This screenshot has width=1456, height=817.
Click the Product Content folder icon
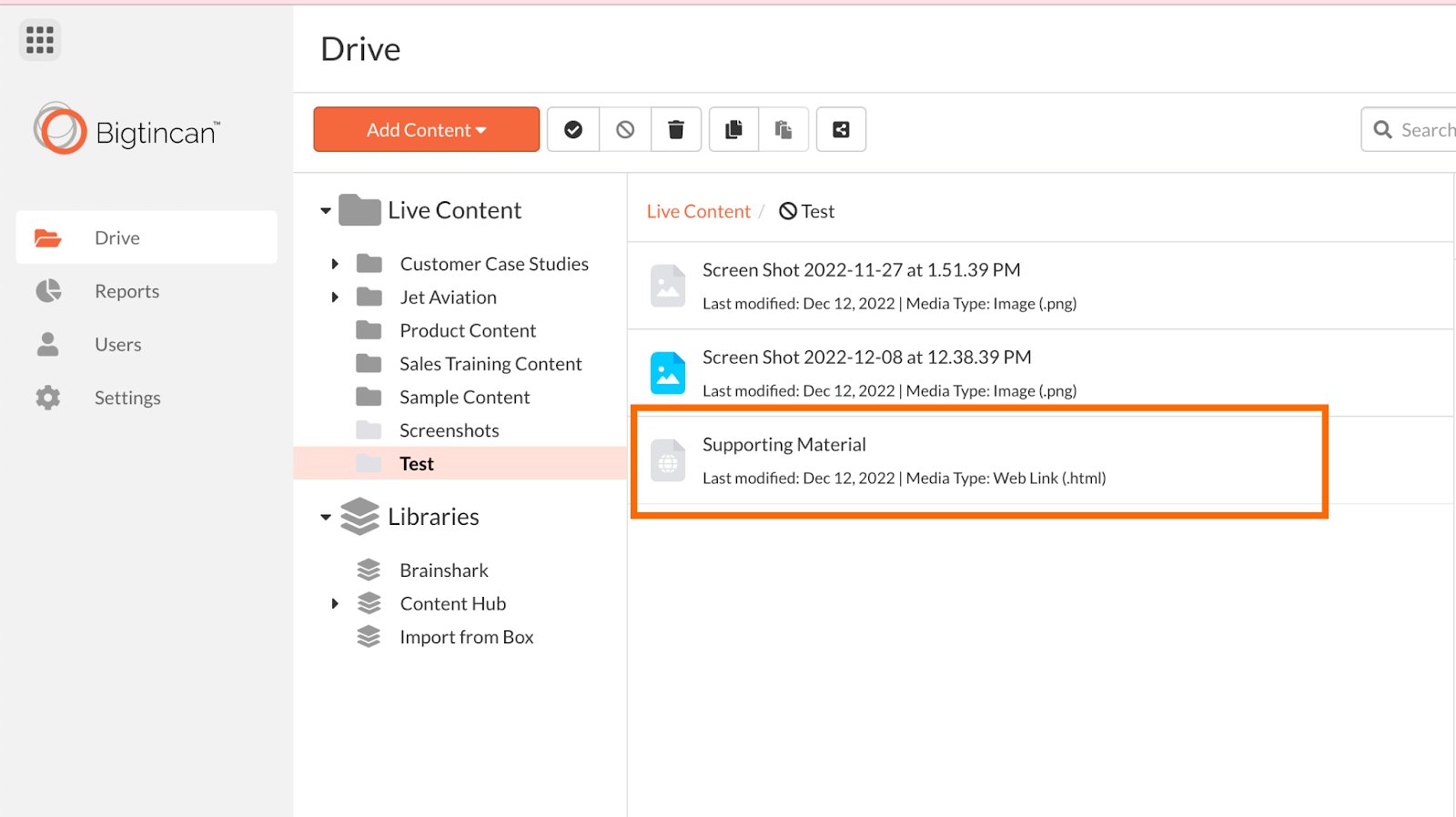click(369, 330)
